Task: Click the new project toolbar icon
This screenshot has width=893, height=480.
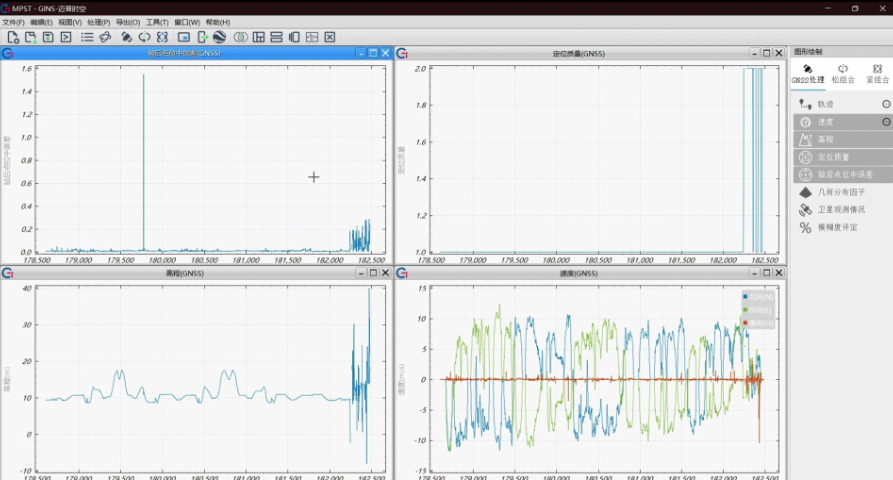Action: pyautogui.click(x=13, y=37)
